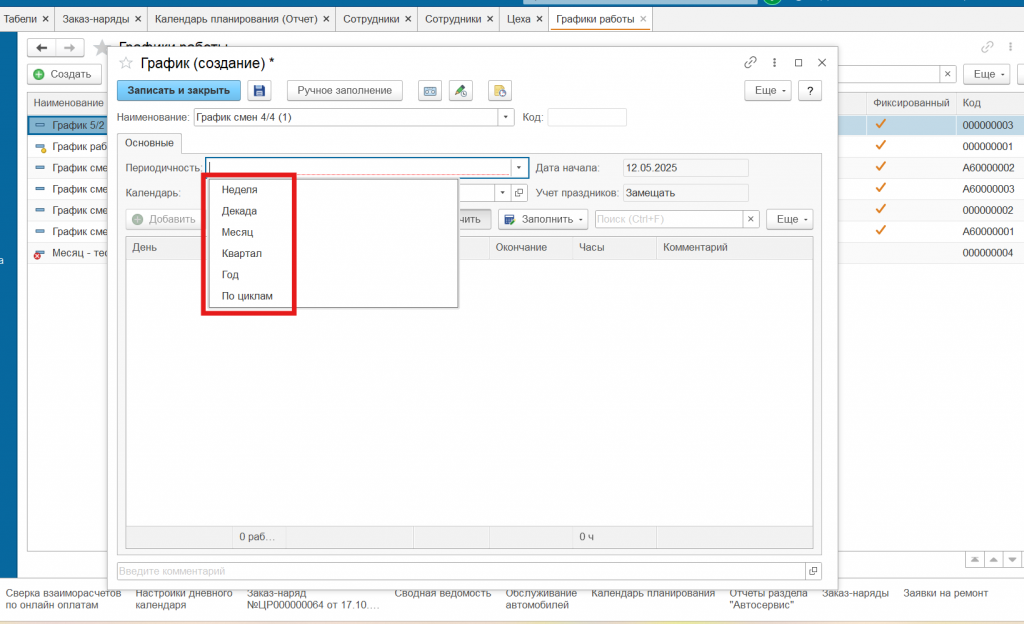The image size is (1024, 624).
Task: Click the pencil-with-clock toolbar icon
Action: (x=460, y=91)
